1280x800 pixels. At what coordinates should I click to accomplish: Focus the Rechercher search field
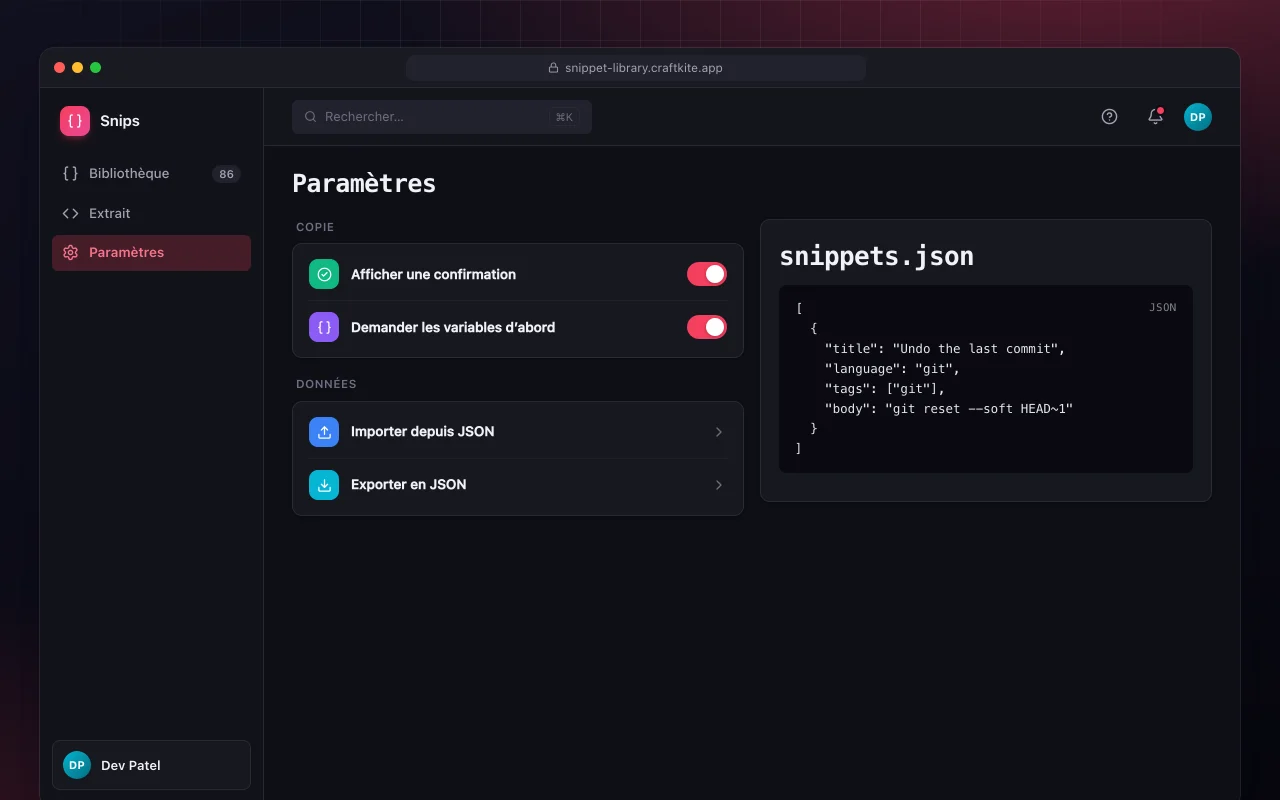click(442, 117)
